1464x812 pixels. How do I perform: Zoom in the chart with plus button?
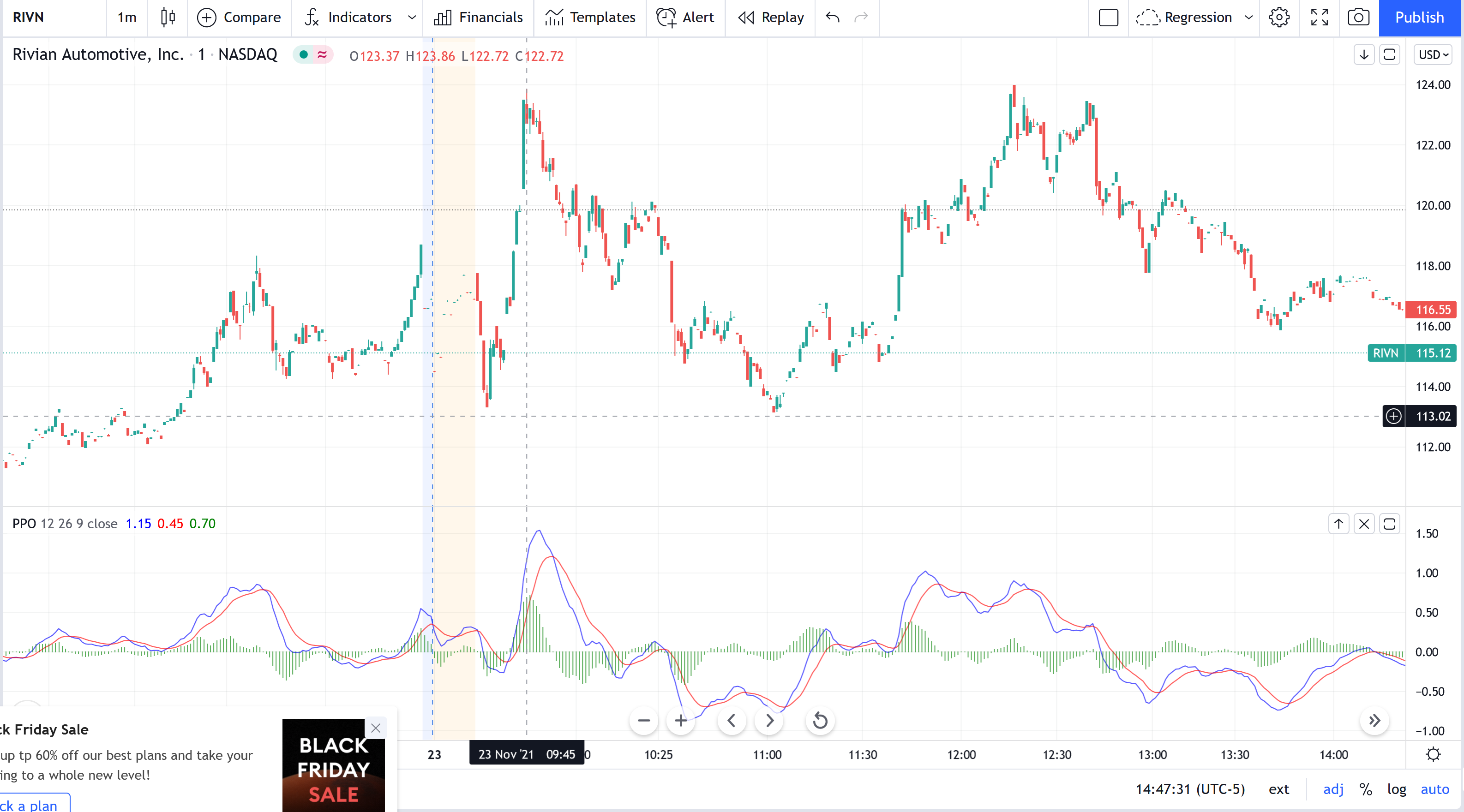(x=681, y=721)
